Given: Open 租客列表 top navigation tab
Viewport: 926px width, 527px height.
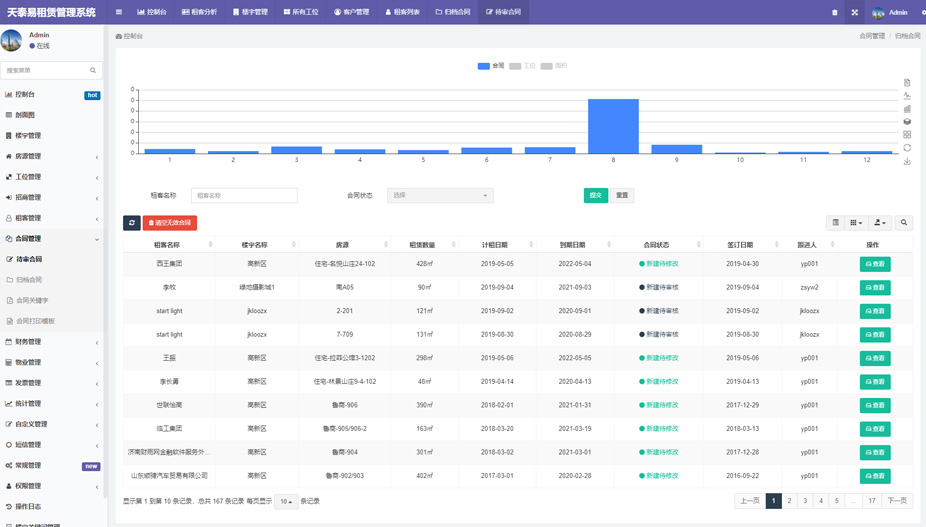Looking at the screenshot, I should pyautogui.click(x=403, y=12).
